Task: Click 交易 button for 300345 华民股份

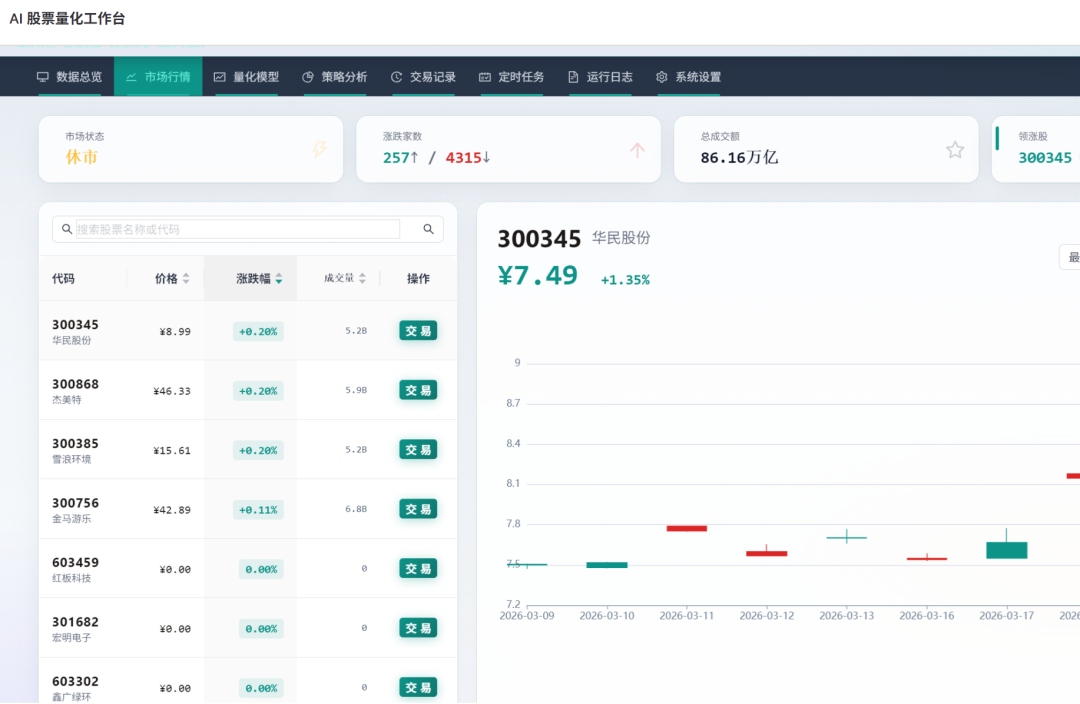Action: (418, 331)
